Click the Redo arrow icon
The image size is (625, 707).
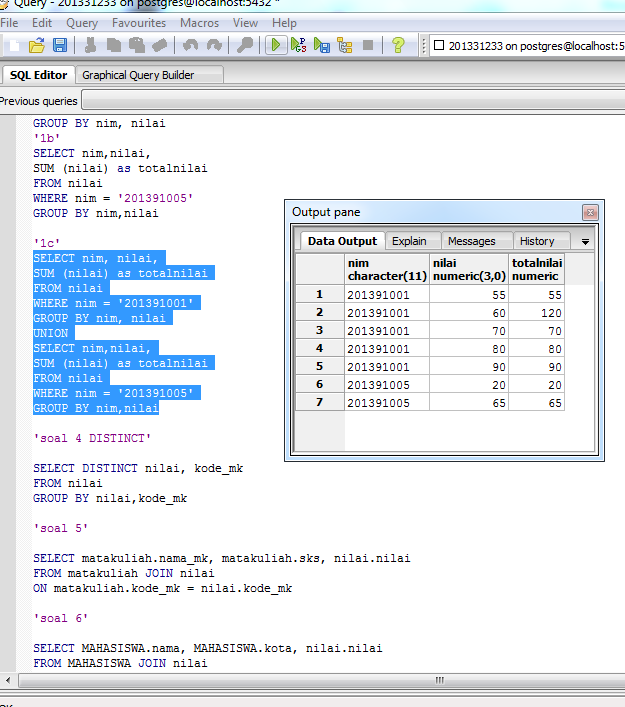(x=214, y=46)
